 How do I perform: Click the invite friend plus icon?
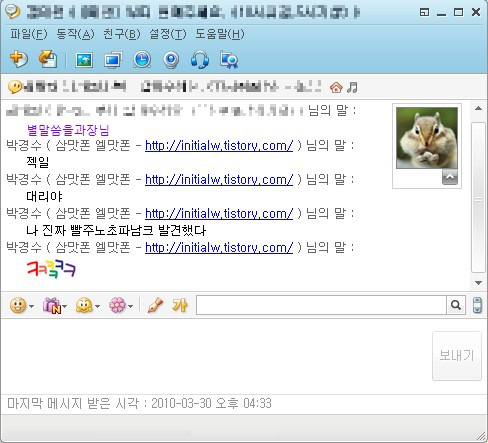coord(19,59)
